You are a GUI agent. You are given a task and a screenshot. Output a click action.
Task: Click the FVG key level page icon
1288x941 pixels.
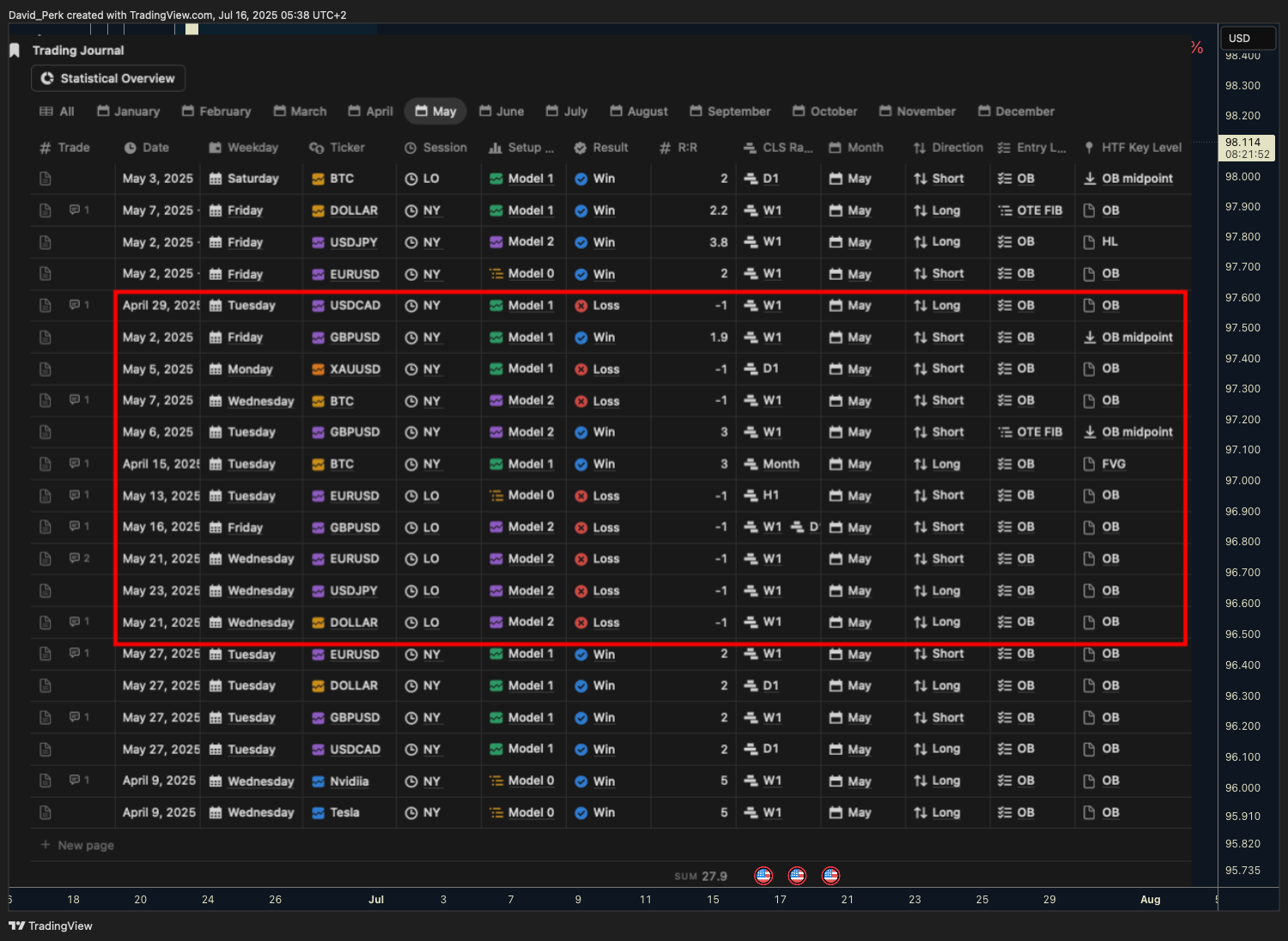1090,464
